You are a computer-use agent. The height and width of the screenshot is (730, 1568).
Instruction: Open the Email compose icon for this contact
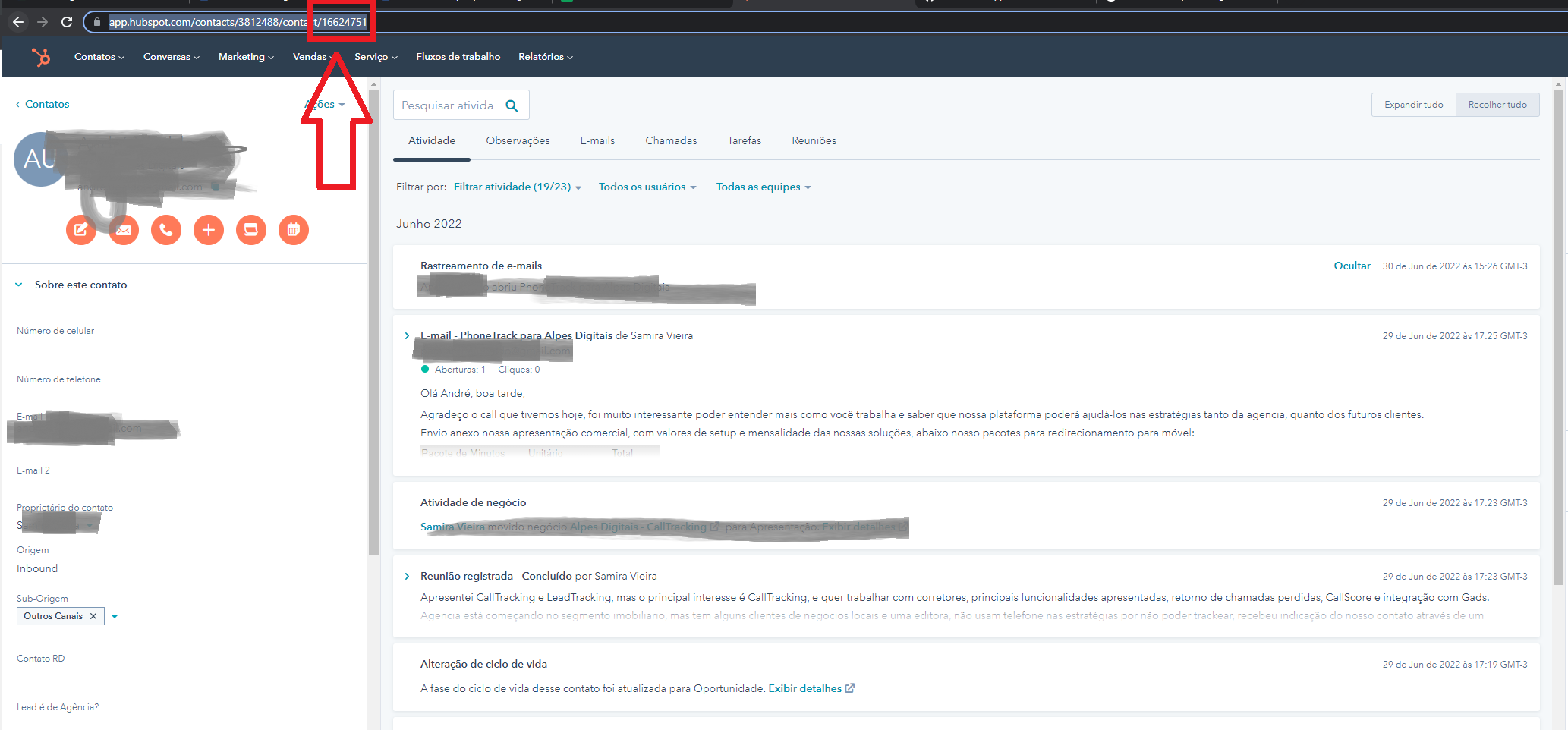point(124,230)
